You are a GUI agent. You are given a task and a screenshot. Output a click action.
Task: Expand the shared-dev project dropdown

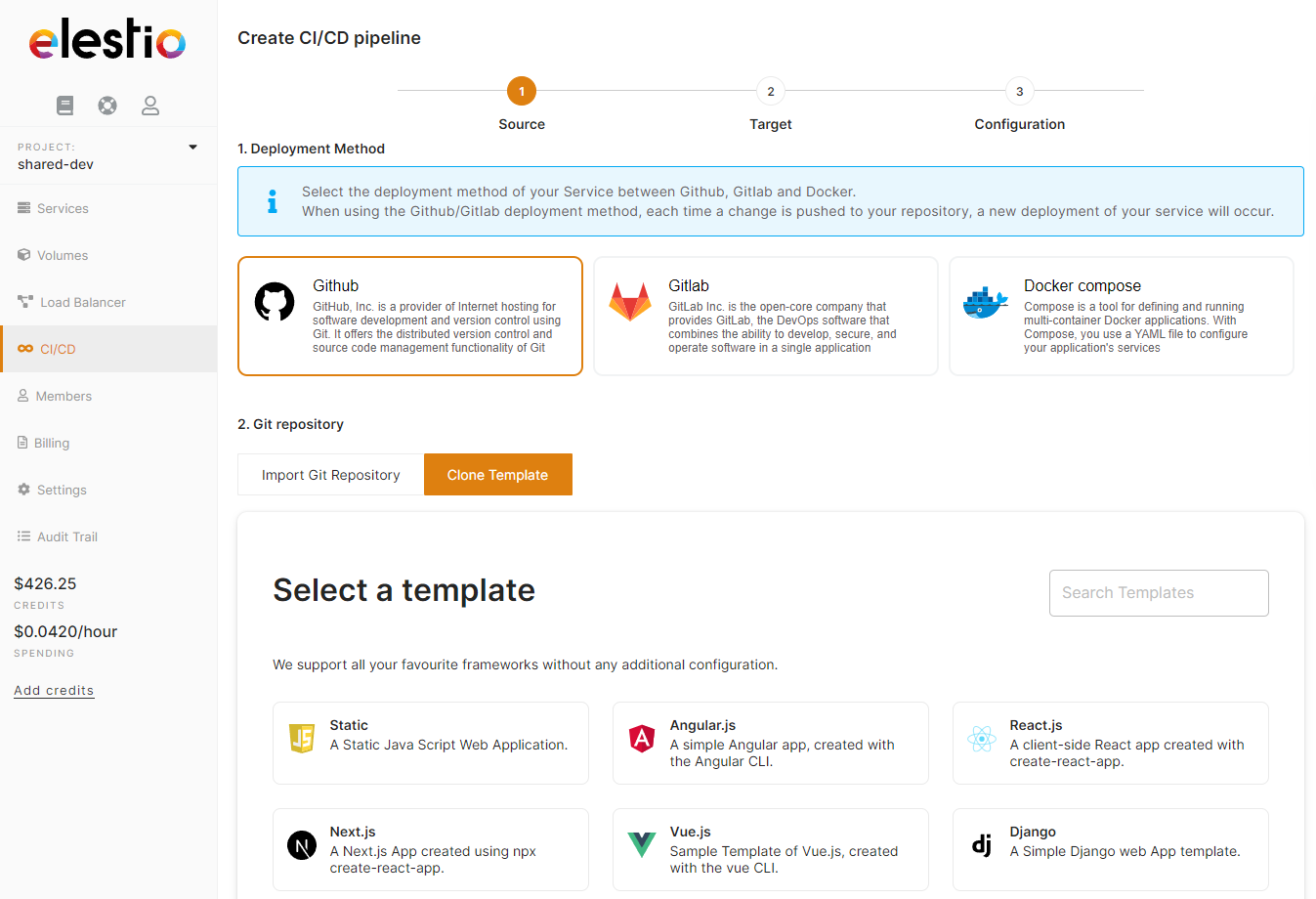[x=192, y=148]
